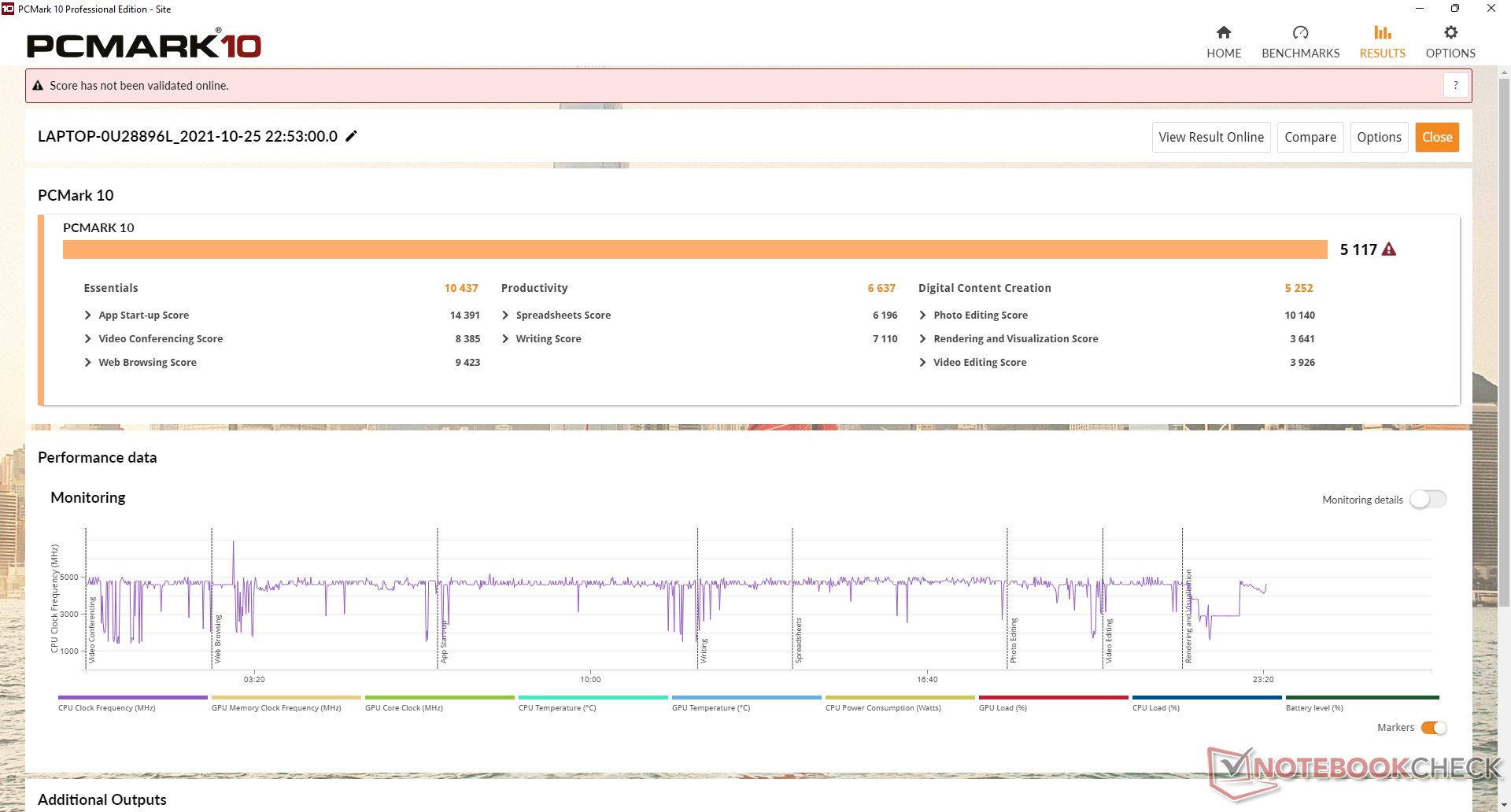Click the warning triangle in validation banner

coord(38,86)
